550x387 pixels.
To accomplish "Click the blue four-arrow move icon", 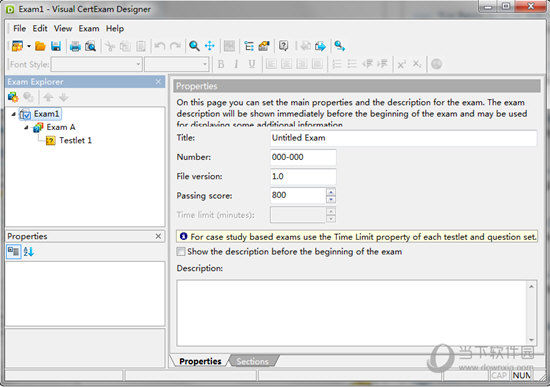I will pyautogui.click(x=210, y=46).
